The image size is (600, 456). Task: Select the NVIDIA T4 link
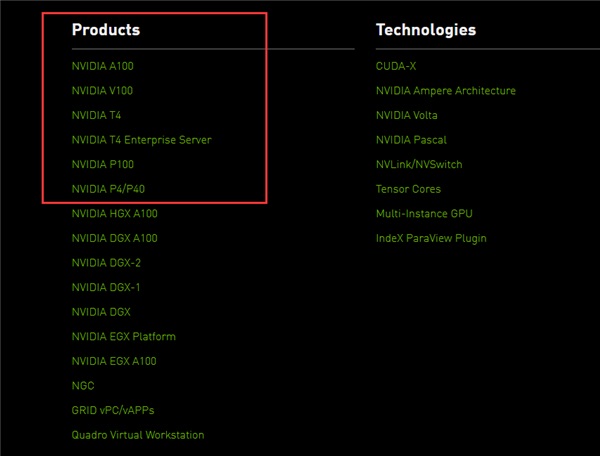click(96, 115)
